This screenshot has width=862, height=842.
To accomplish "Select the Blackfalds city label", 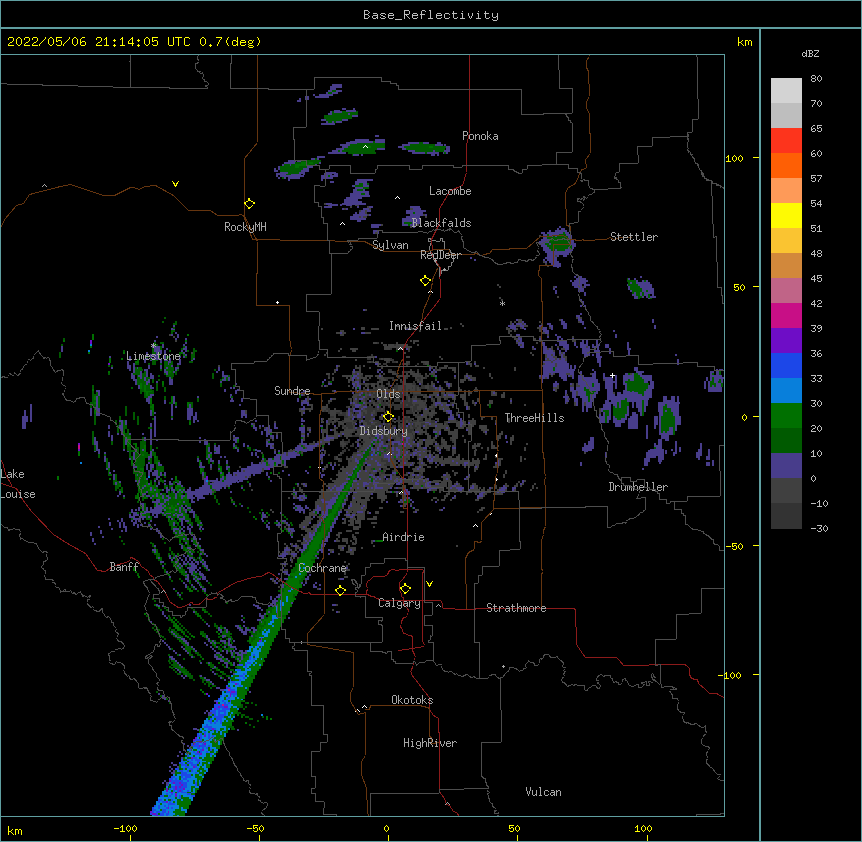I will [x=441, y=223].
